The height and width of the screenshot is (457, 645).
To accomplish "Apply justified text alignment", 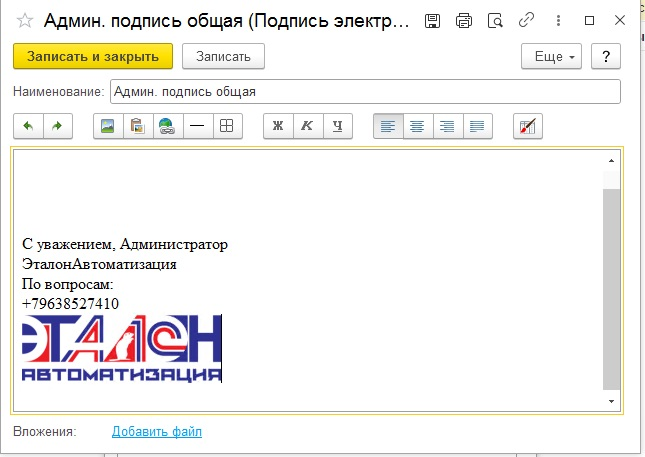I will point(478,126).
